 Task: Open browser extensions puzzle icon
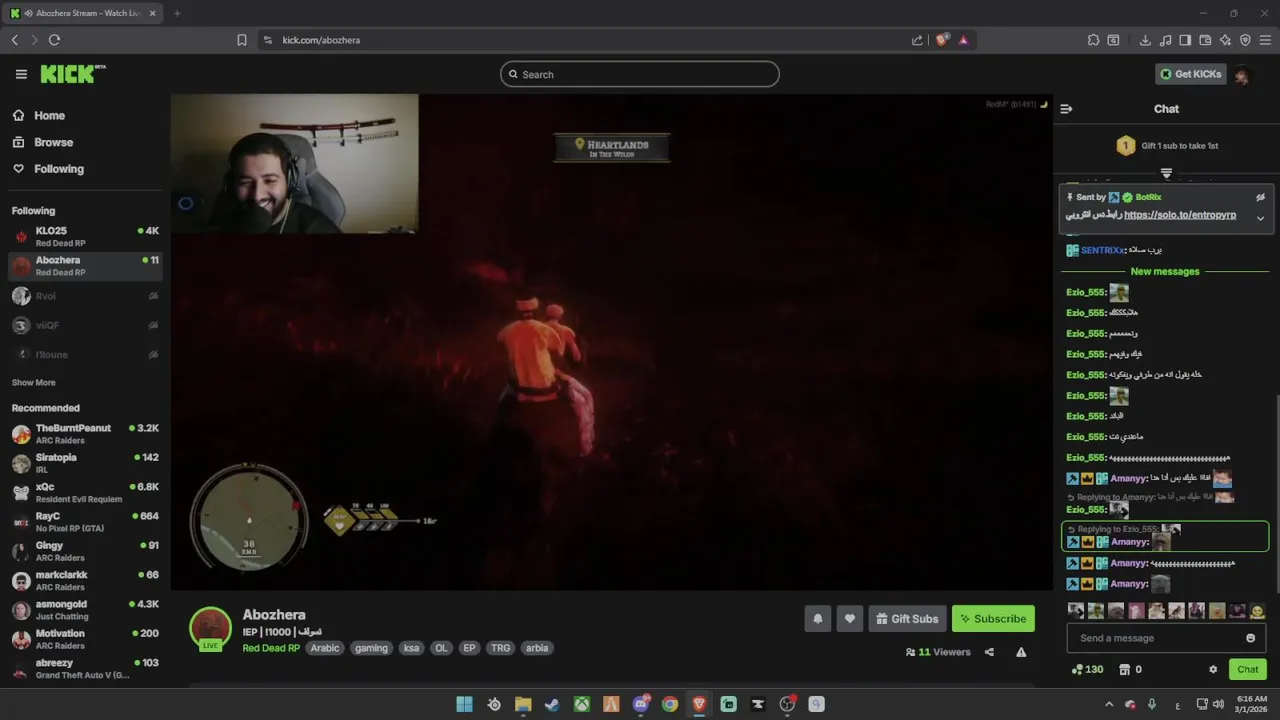click(1093, 40)
